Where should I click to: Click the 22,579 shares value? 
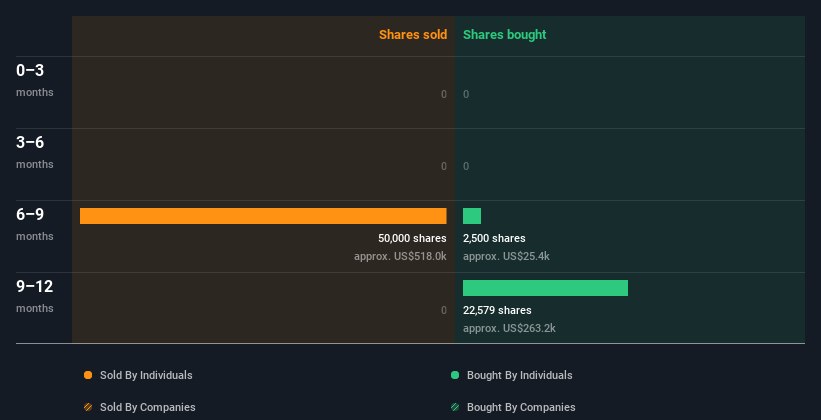[x=497, y=310]
